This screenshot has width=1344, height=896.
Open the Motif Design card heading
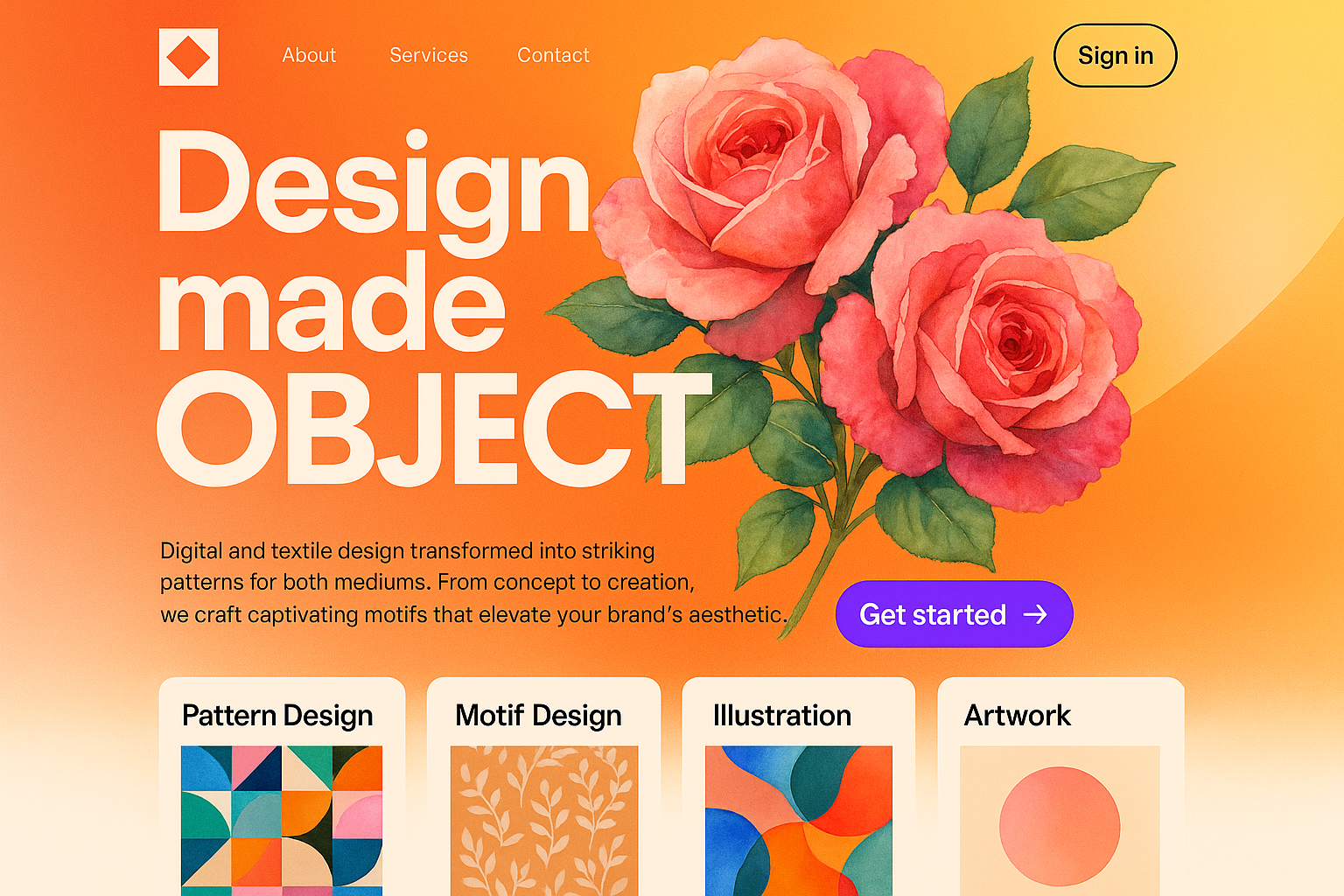tap(538, 716)
